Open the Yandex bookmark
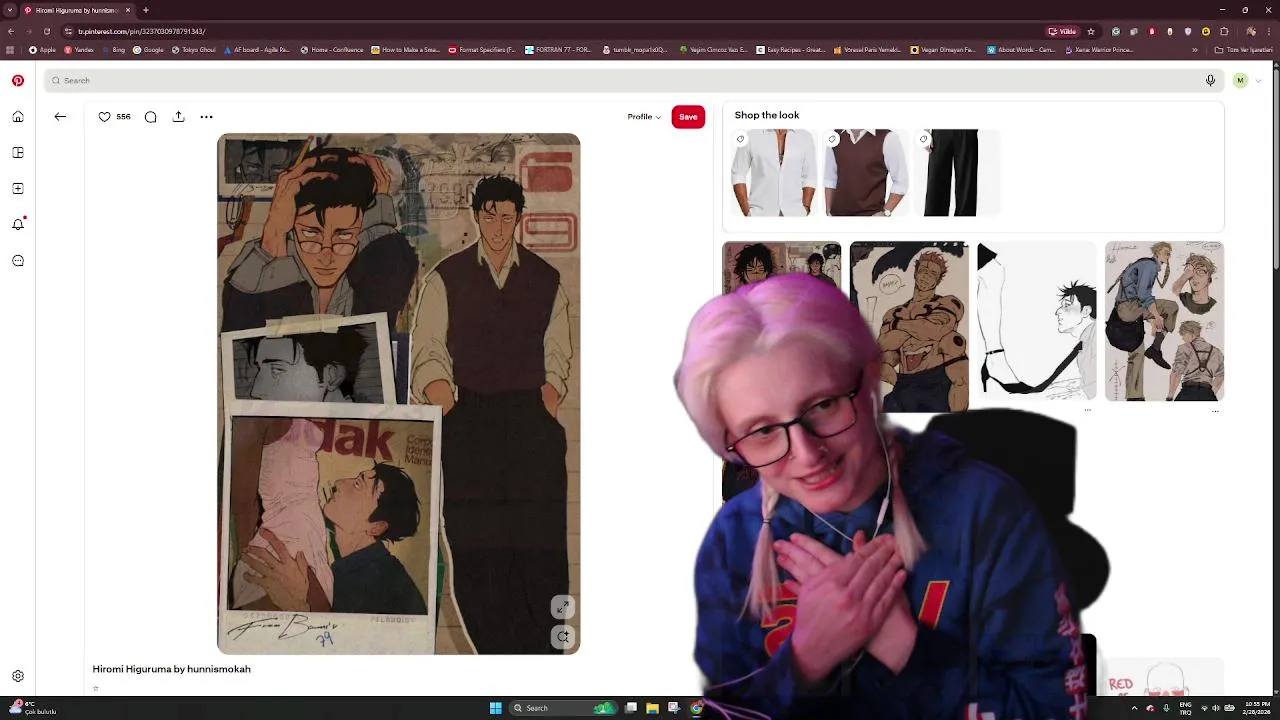Image resolution: width=1280 pixels, height=720 pixels. click(x=79, y=50)
